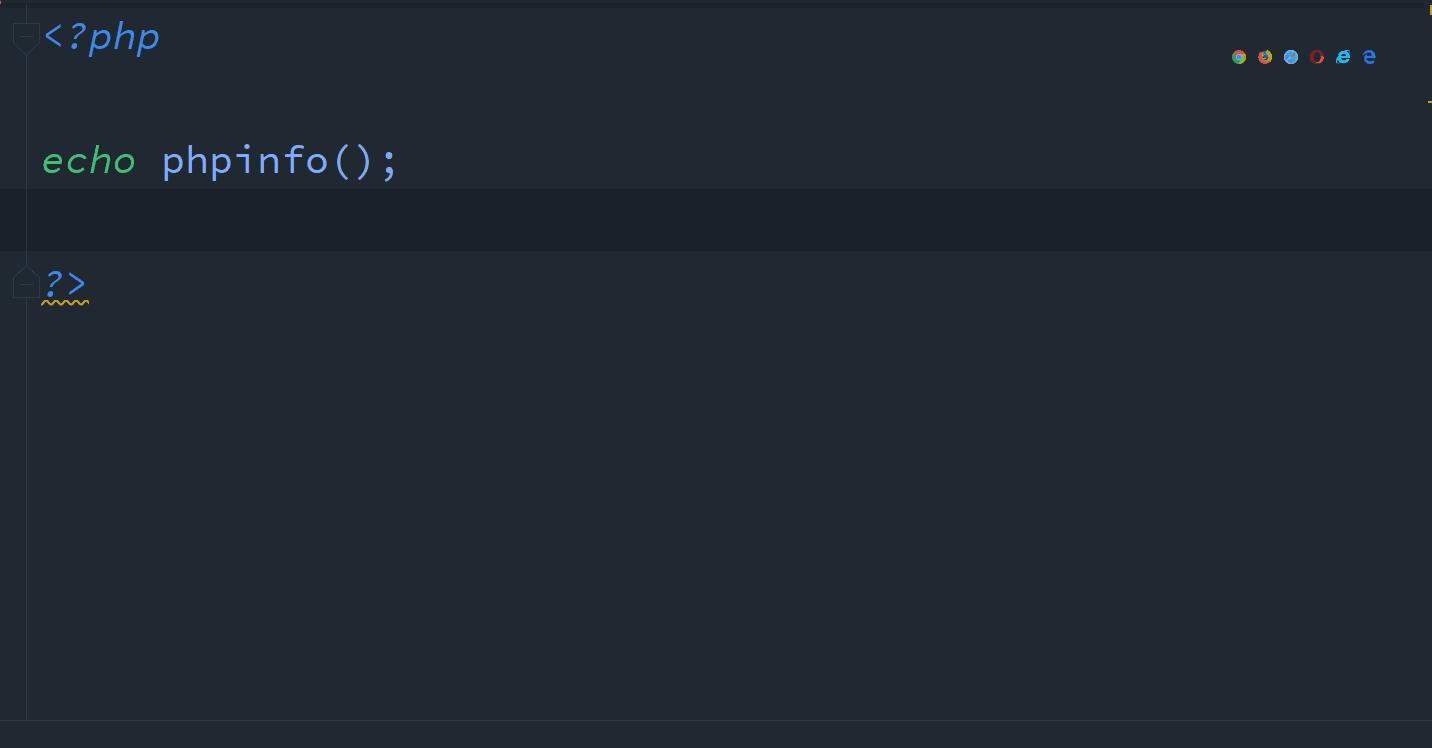Preview the PHP file in Firefox
Image resolution: width=1432 pixels, height=748 pixels.
(x=1265, y=57)
